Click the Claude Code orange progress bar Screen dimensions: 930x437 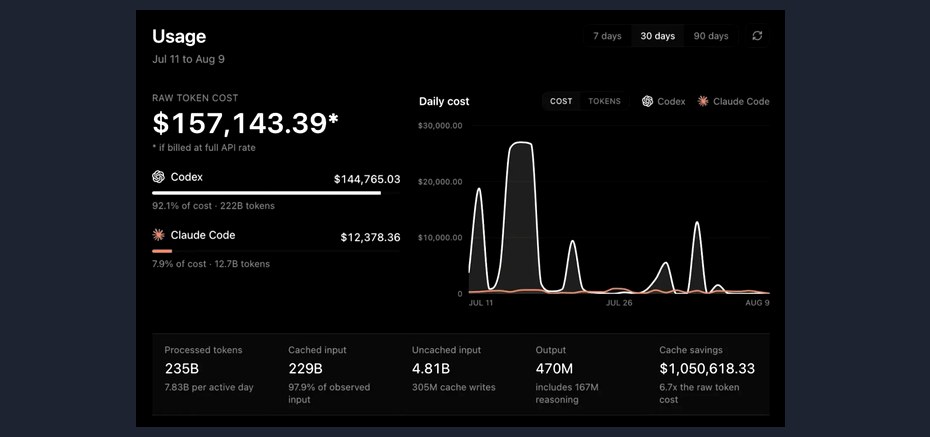click(x=162, y=251)
